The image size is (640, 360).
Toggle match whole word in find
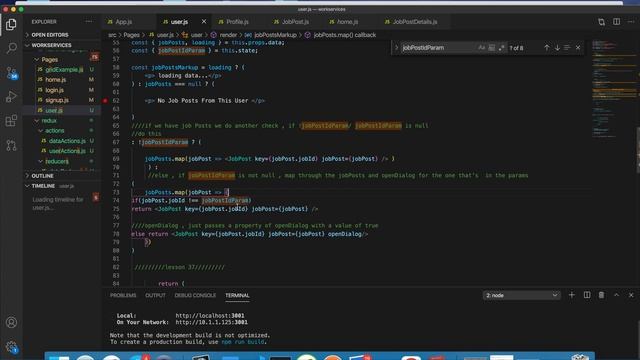click(492, 48)
